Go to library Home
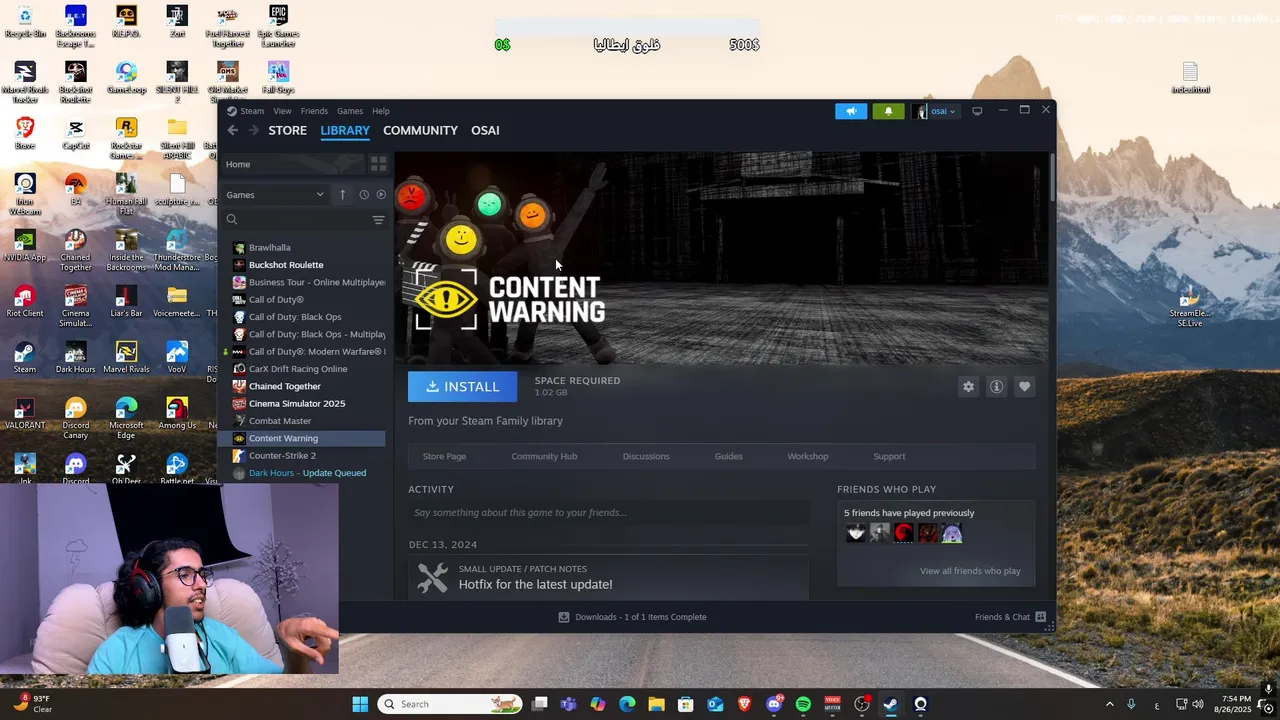The width and height of the screenshot is (1280, 720). click(238, 164)
